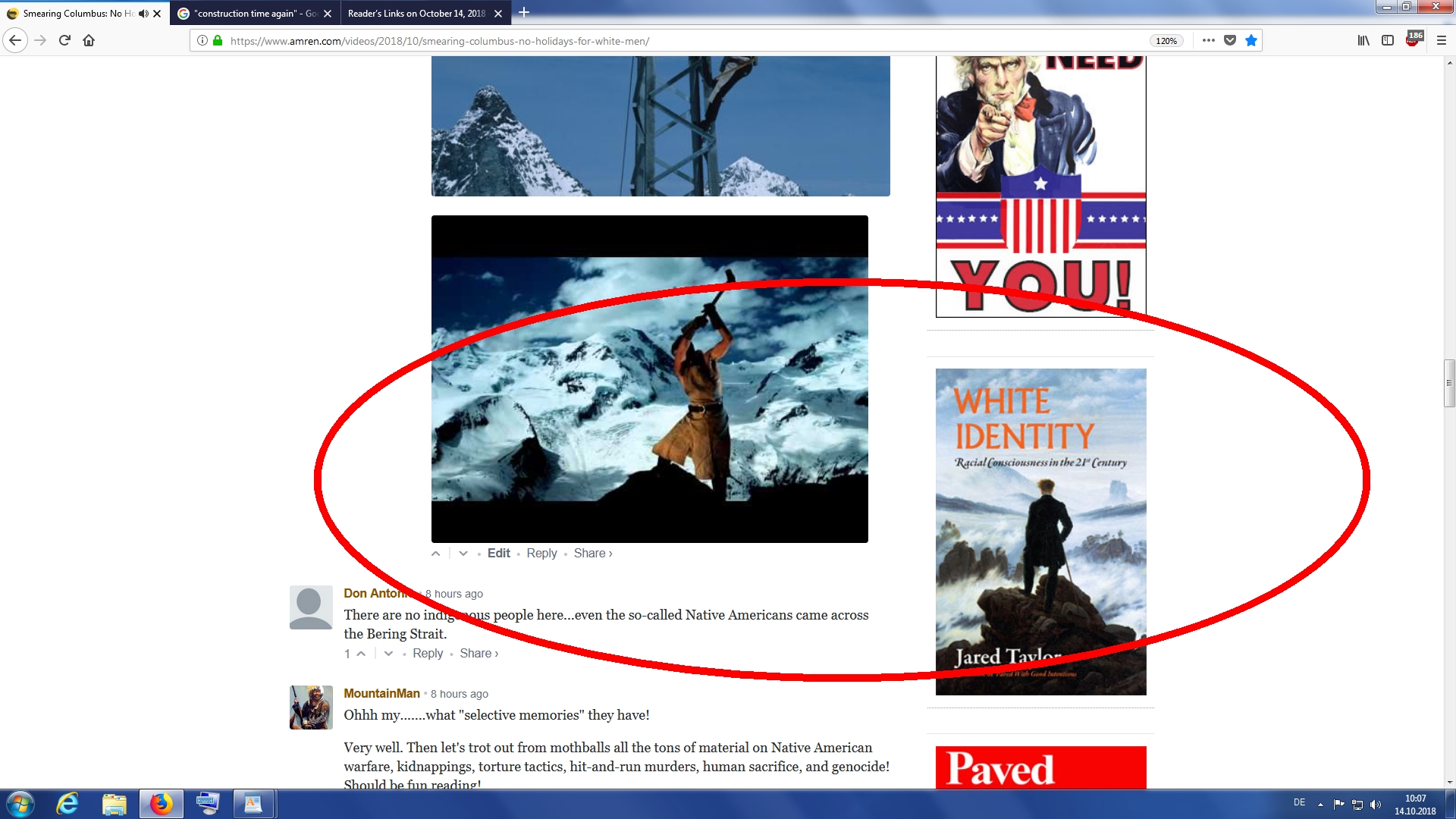Open the extension with 186 badge
The height and width of the screenshot is (819, 1456).
pos(1414,39)
